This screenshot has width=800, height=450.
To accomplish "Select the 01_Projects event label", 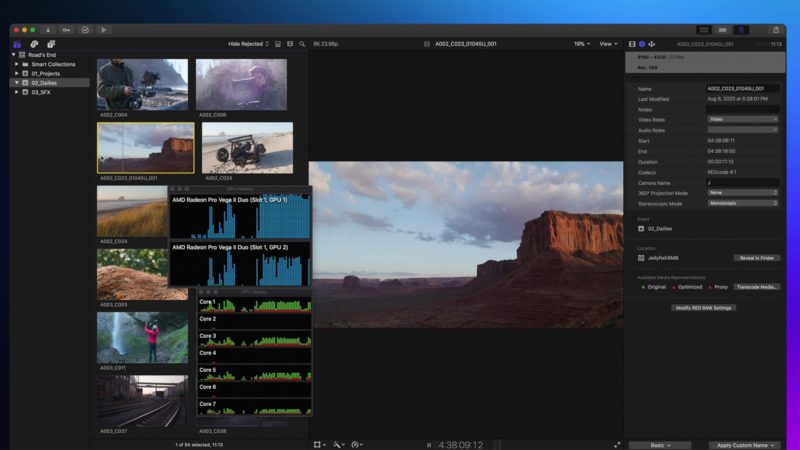I will point(45,73).
